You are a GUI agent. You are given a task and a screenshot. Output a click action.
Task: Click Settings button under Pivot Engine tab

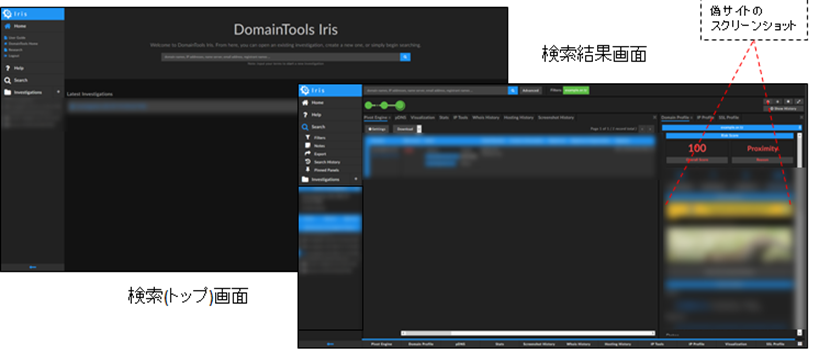[x=377, y=129]
